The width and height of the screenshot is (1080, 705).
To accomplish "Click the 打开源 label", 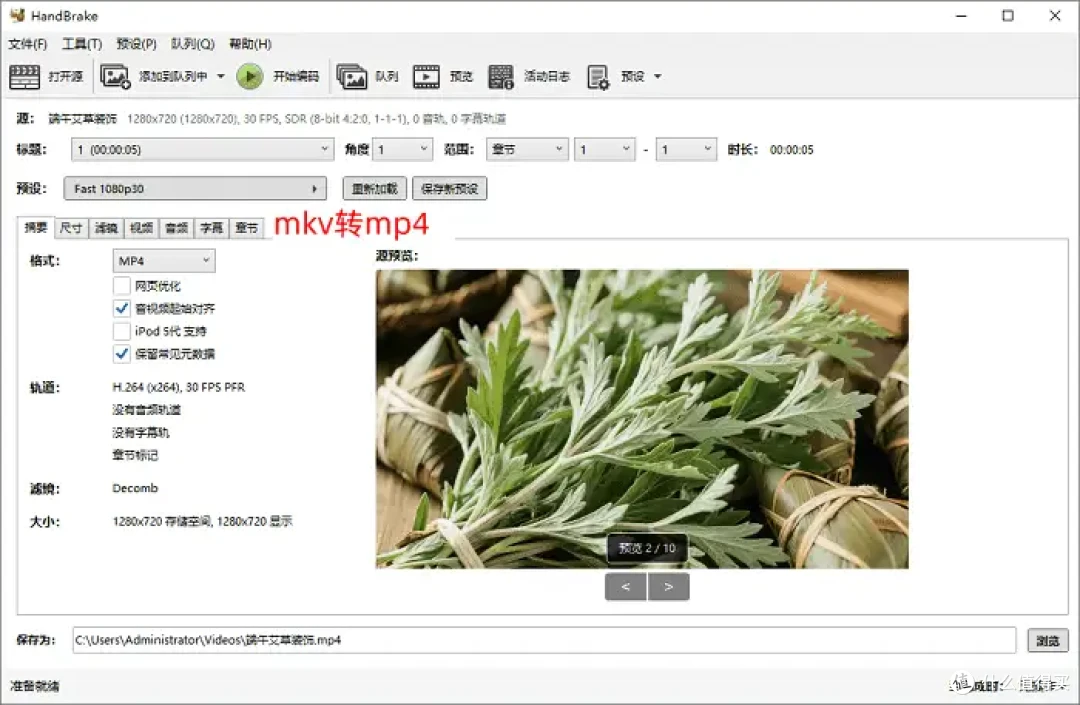I will (65, 76).
